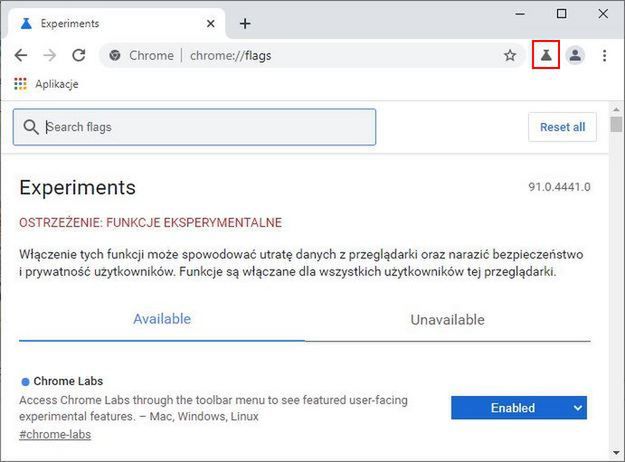Click the Forward navigation arrow
The width and height of the screenshot is (625, 462).
[49, 55]
